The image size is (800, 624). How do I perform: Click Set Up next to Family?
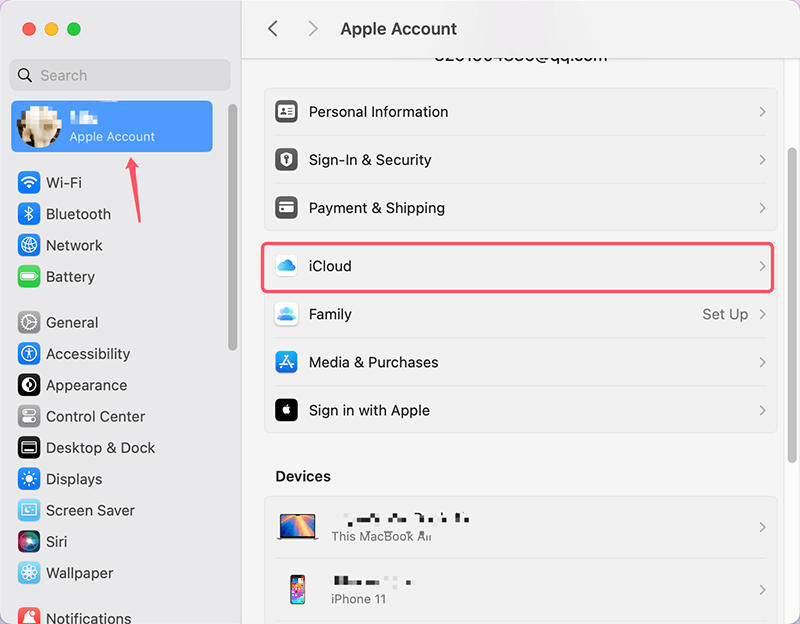(x=725, y=314)
